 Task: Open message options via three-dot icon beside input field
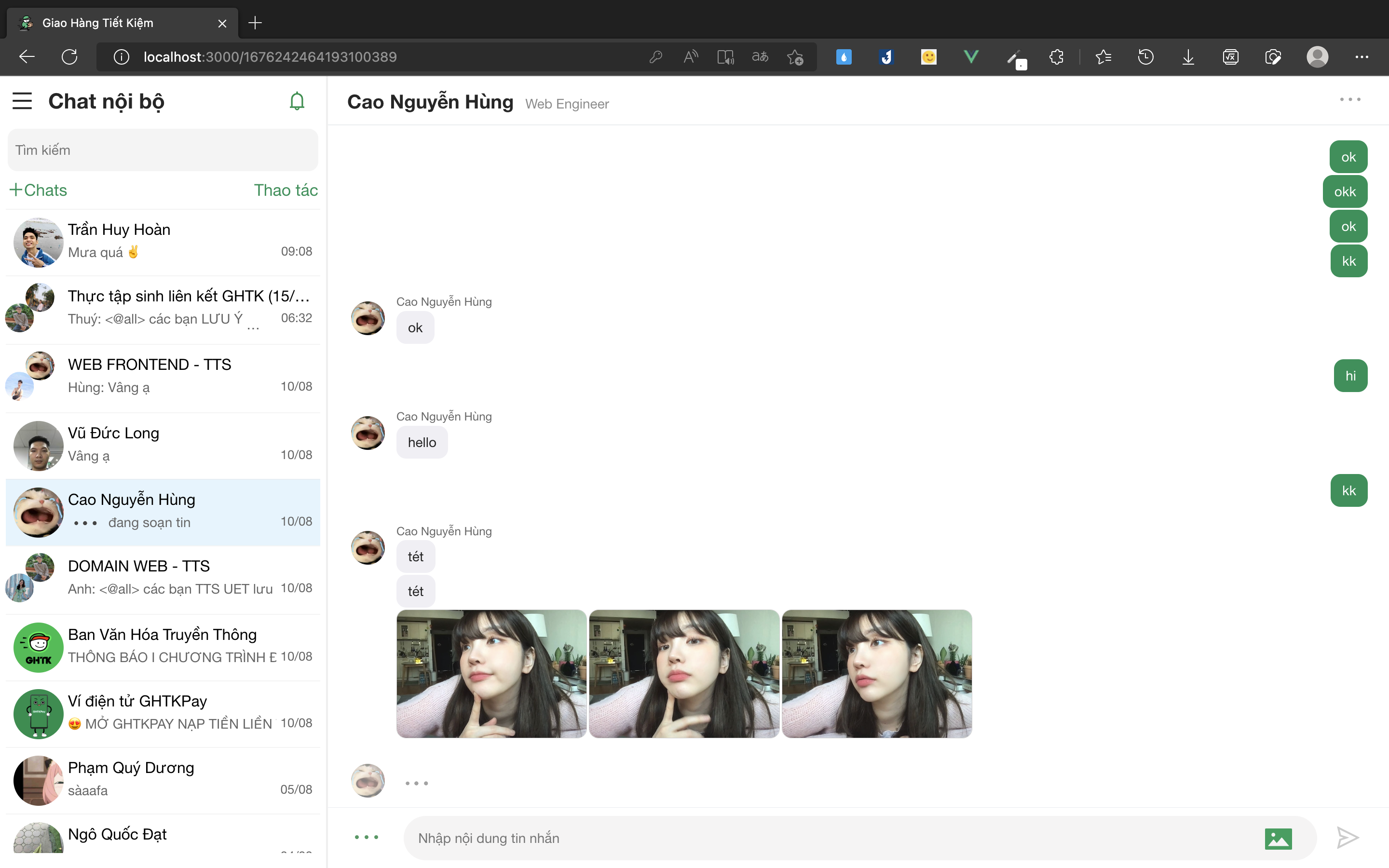click(x=367, y=837)
